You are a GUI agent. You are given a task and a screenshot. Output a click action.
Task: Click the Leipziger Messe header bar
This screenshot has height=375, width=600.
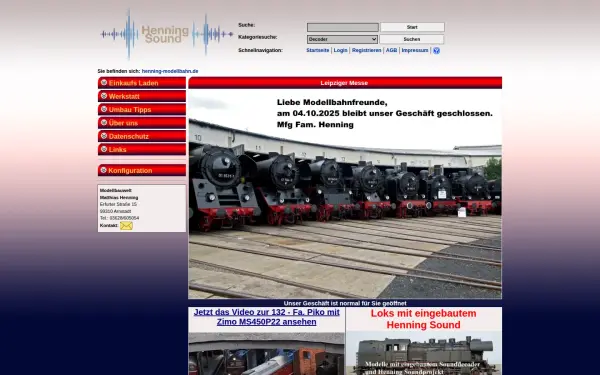345,83
